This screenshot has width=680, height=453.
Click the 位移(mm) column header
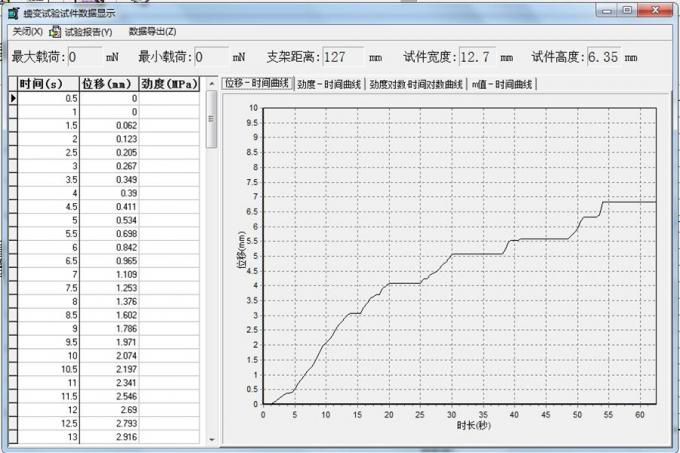coord(107,83)
